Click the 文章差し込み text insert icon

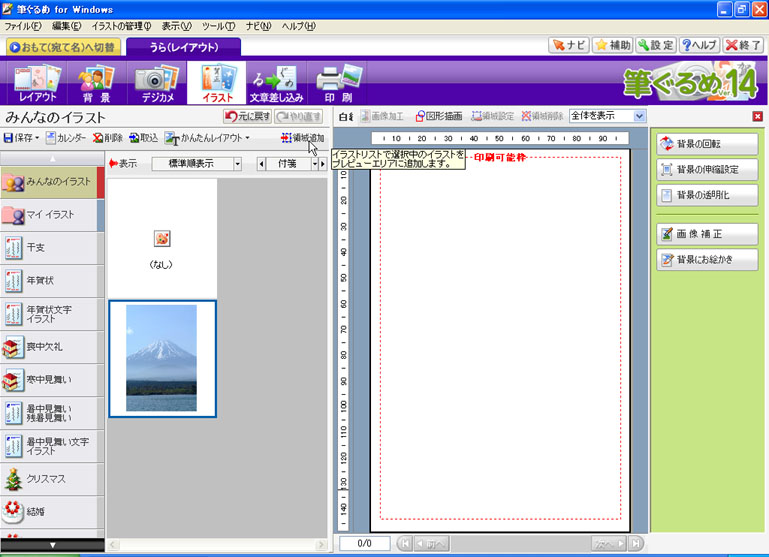[x=276, y=83]
